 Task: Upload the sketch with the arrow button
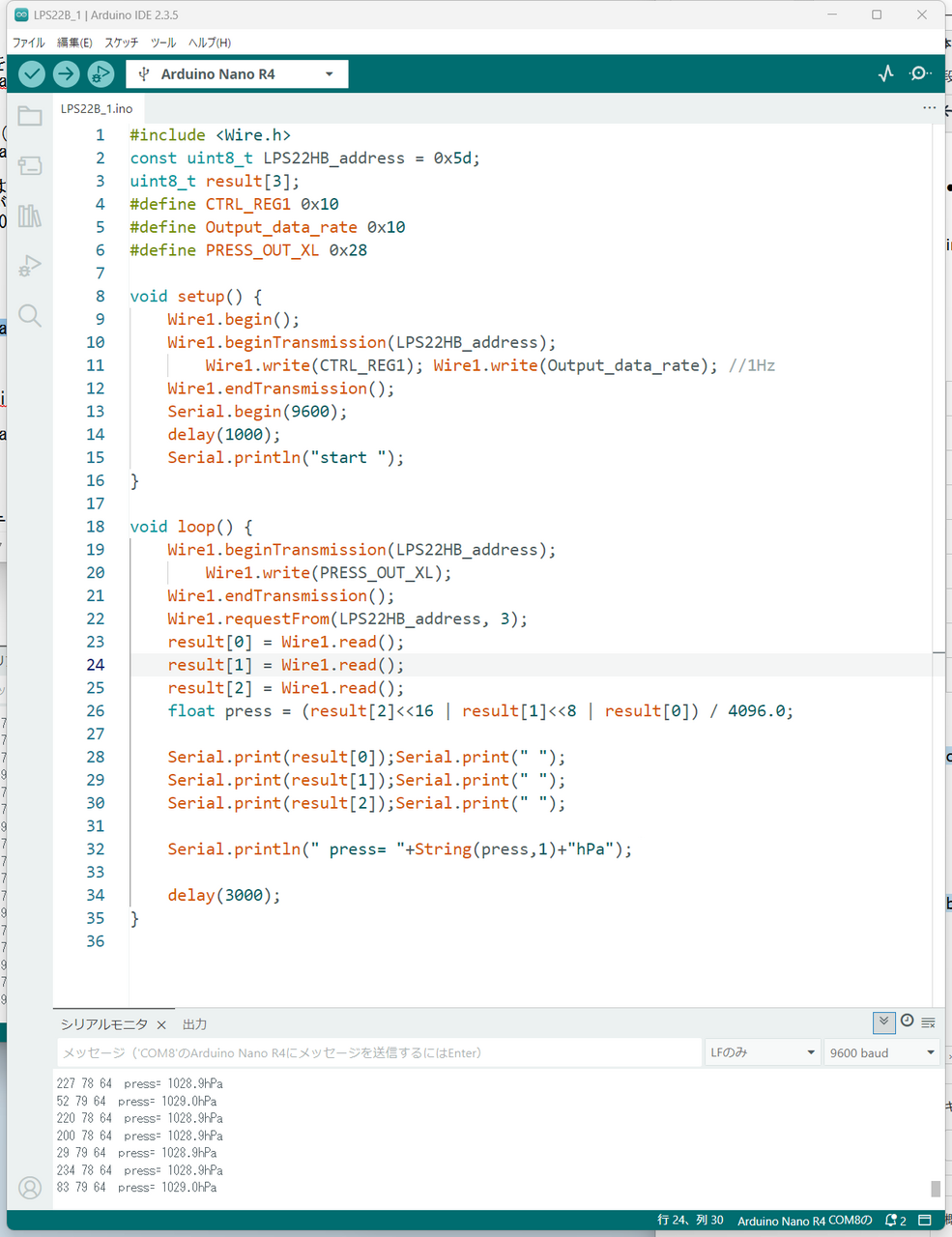coord(66,73)
